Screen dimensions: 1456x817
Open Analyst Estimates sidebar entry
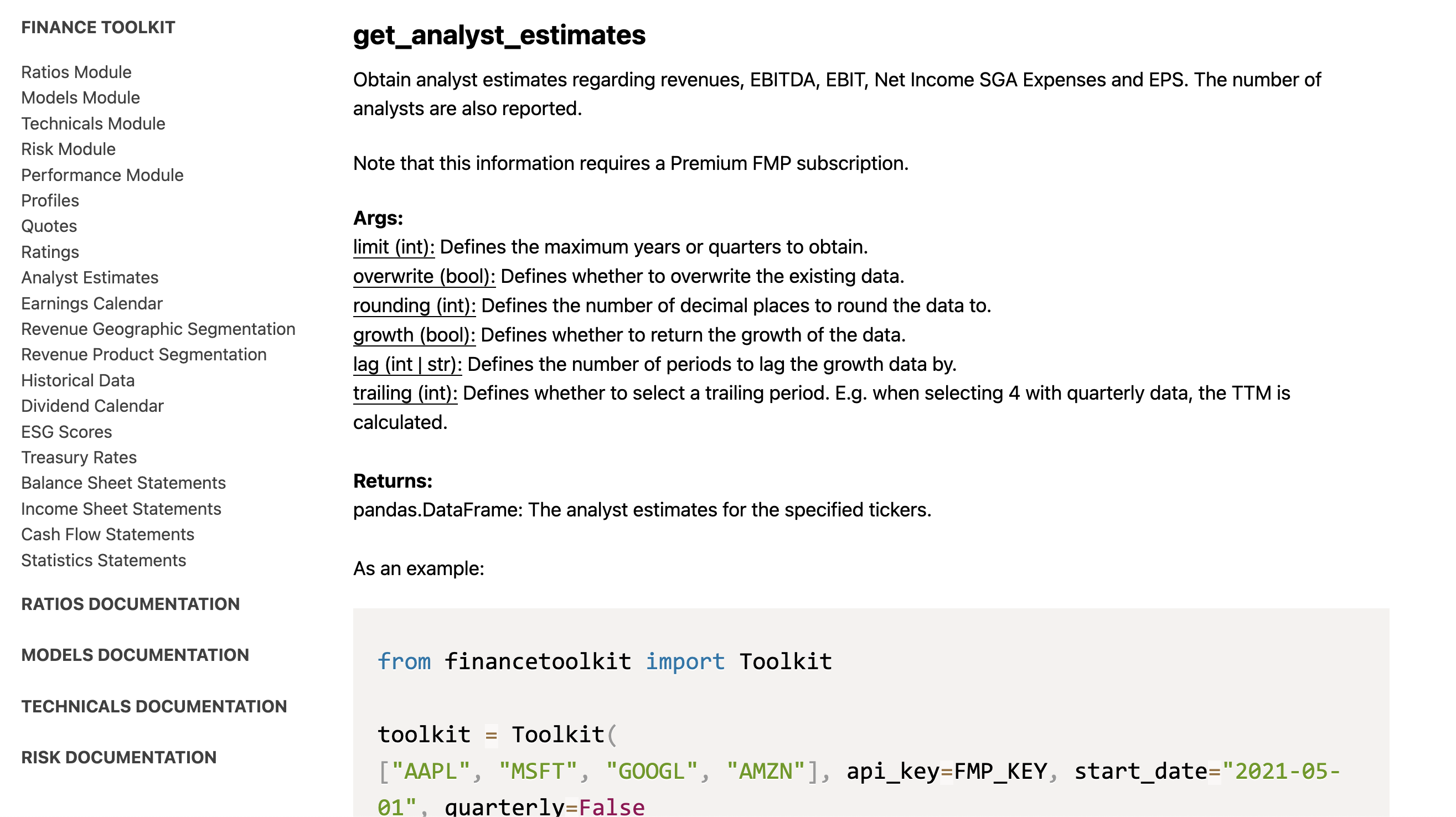pos(89,277)
